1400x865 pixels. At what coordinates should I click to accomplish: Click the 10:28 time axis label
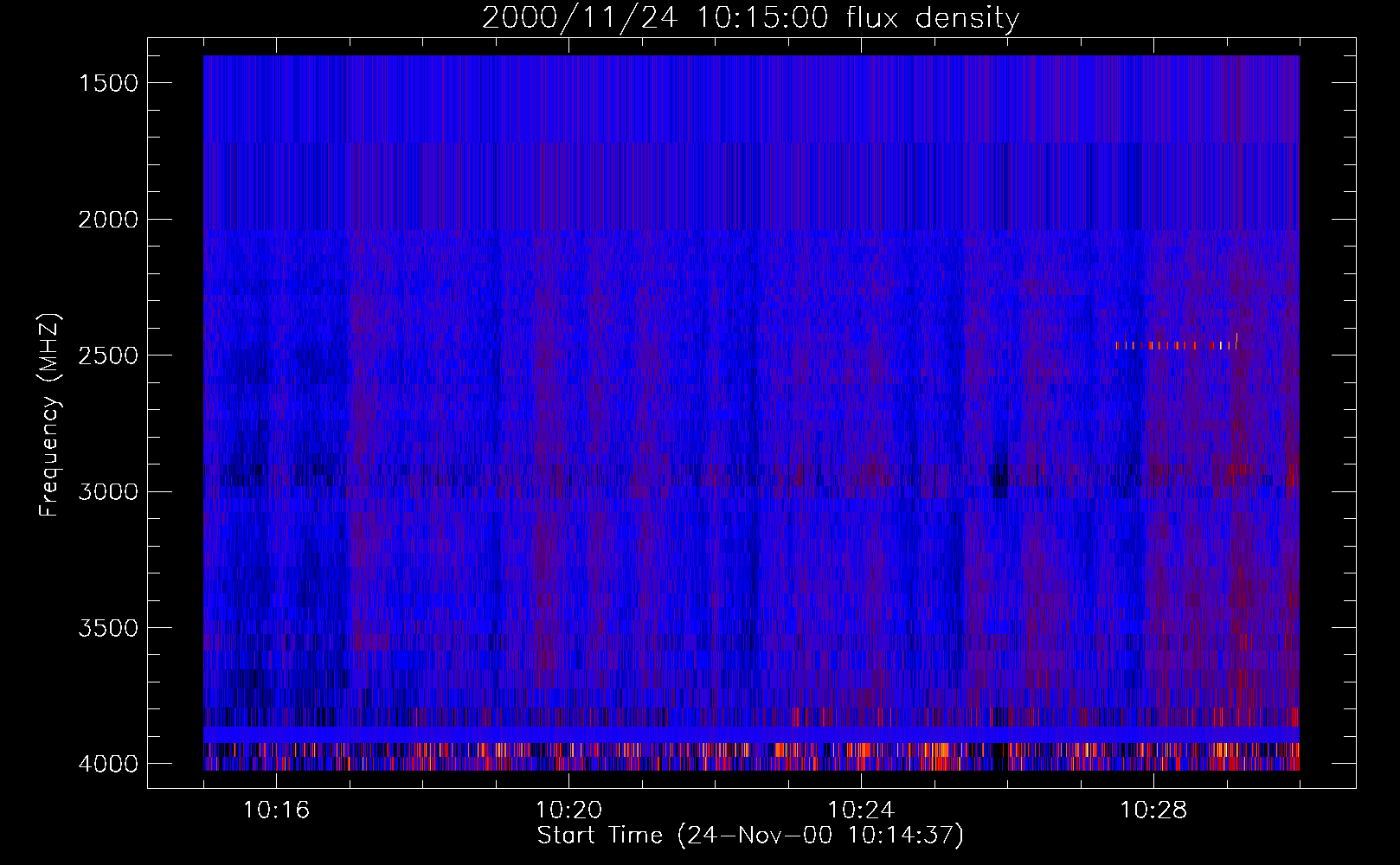point(1153,811)
